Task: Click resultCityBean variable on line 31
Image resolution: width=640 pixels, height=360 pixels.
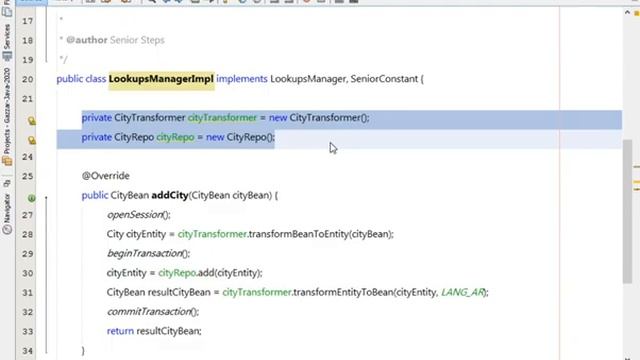Action: 179,292
